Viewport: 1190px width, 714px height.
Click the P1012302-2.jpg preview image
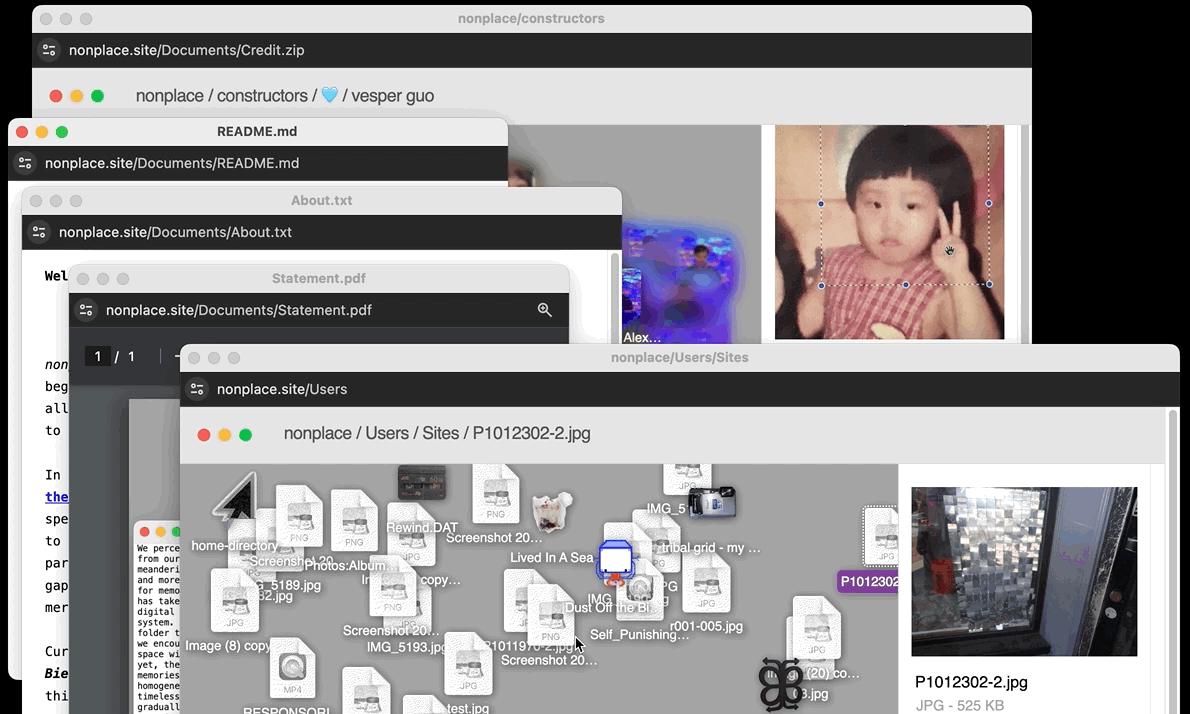(x=1024, y=571)
